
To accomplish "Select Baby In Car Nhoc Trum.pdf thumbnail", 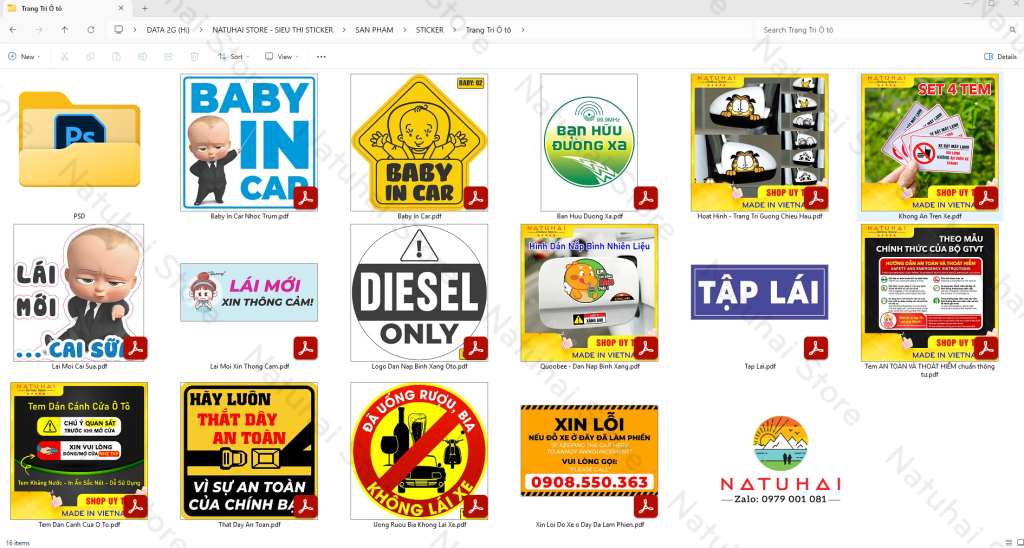I will pos(249,142).
